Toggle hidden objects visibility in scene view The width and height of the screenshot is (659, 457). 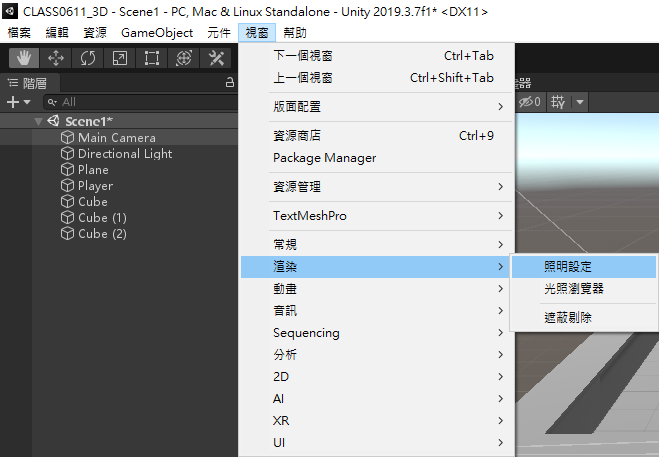[x=530, y=102]
